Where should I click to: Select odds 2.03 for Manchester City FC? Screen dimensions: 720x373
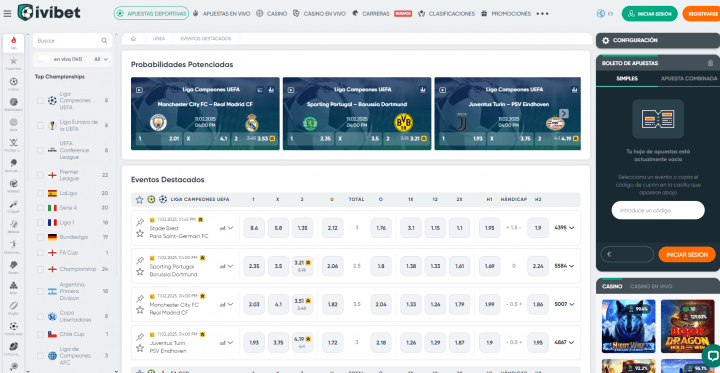click(254, 304)
